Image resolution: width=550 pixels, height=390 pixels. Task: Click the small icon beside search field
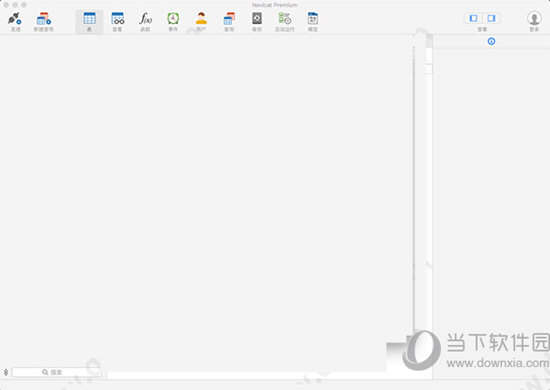6,372
